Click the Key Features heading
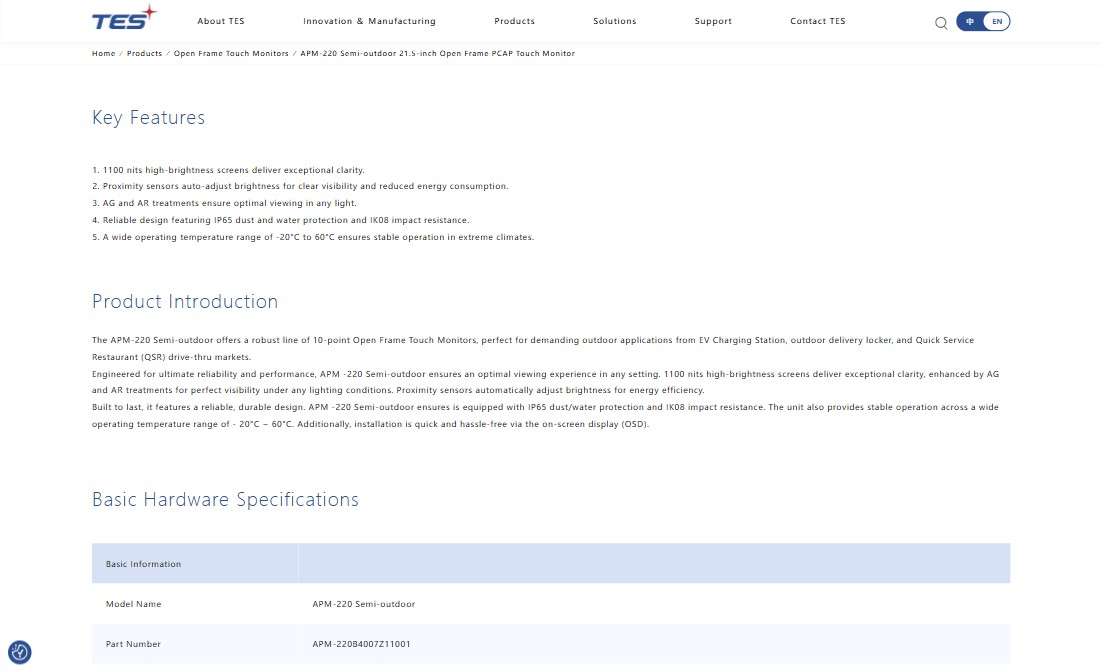1102x672 pixels. (148, 118)
